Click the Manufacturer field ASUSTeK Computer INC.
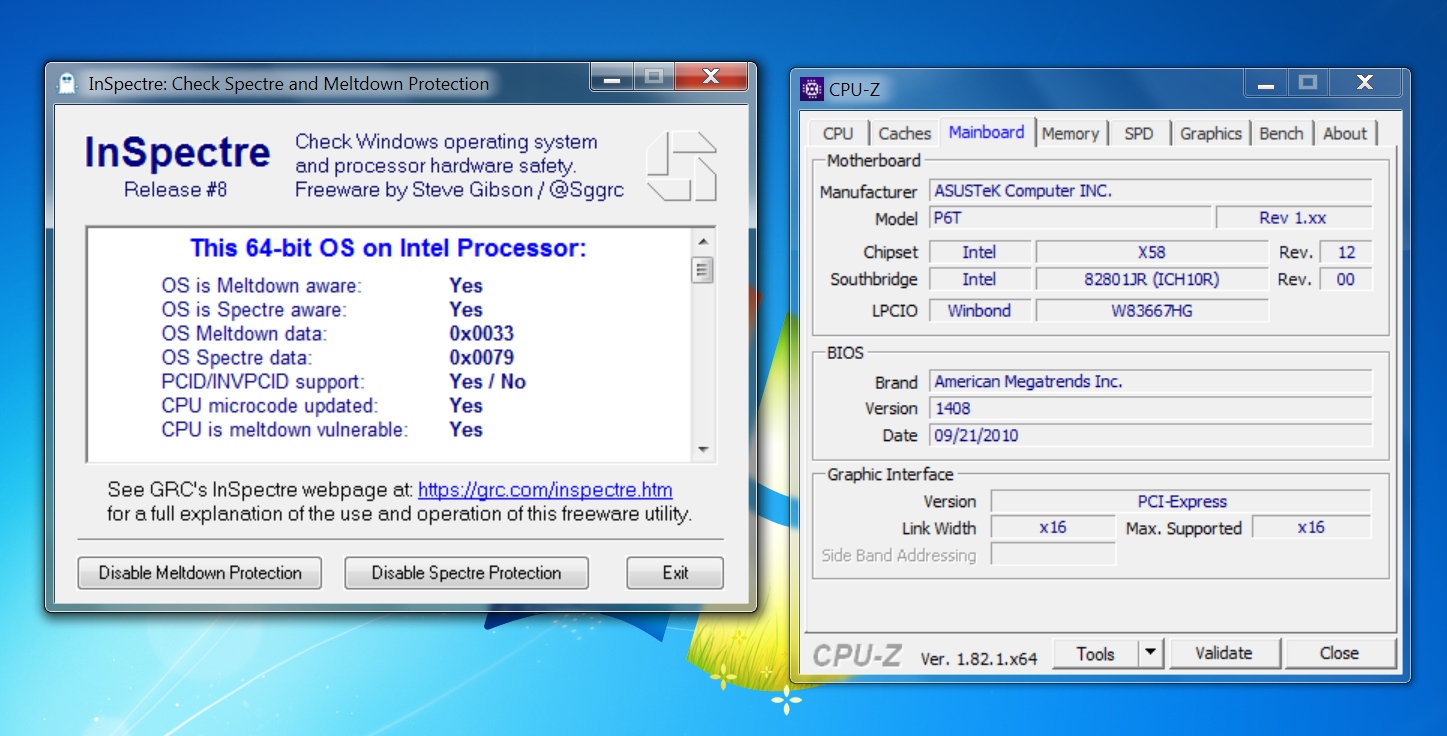Screen dimensions: 1447x736 (1151, 191)
